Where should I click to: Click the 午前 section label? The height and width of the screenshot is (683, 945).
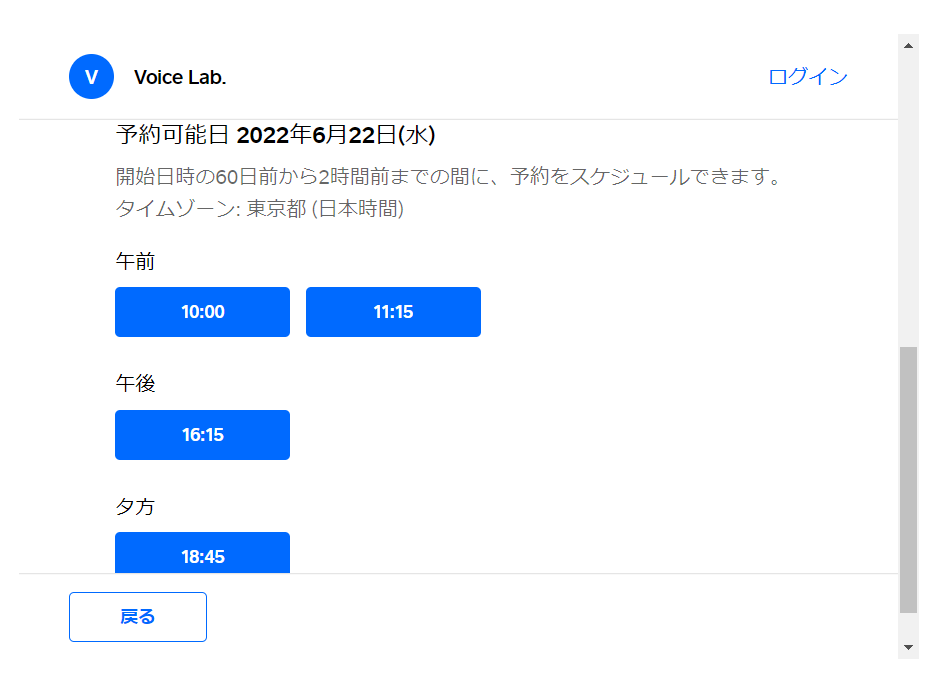coord(135,262)
